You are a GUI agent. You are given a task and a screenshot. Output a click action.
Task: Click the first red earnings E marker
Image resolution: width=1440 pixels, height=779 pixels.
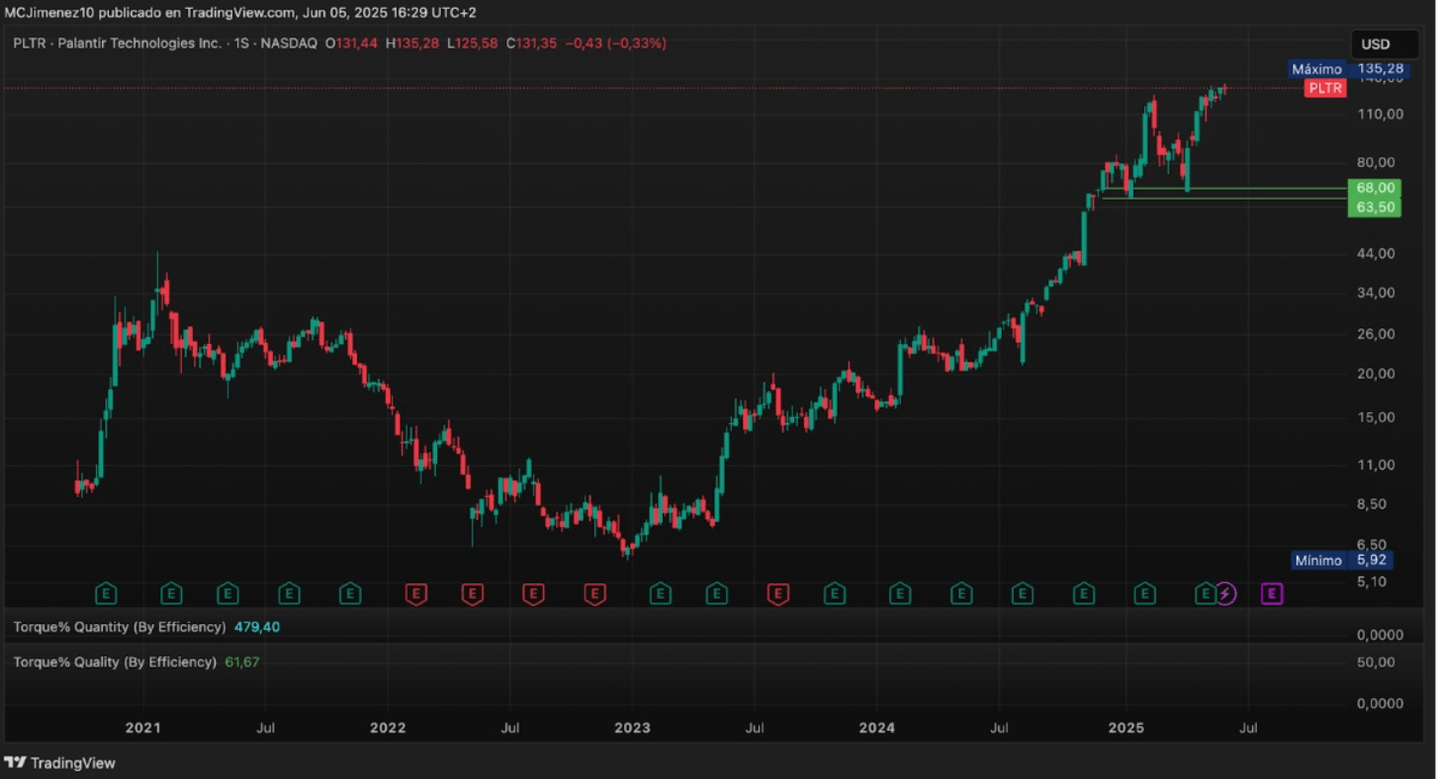point(416,595)
